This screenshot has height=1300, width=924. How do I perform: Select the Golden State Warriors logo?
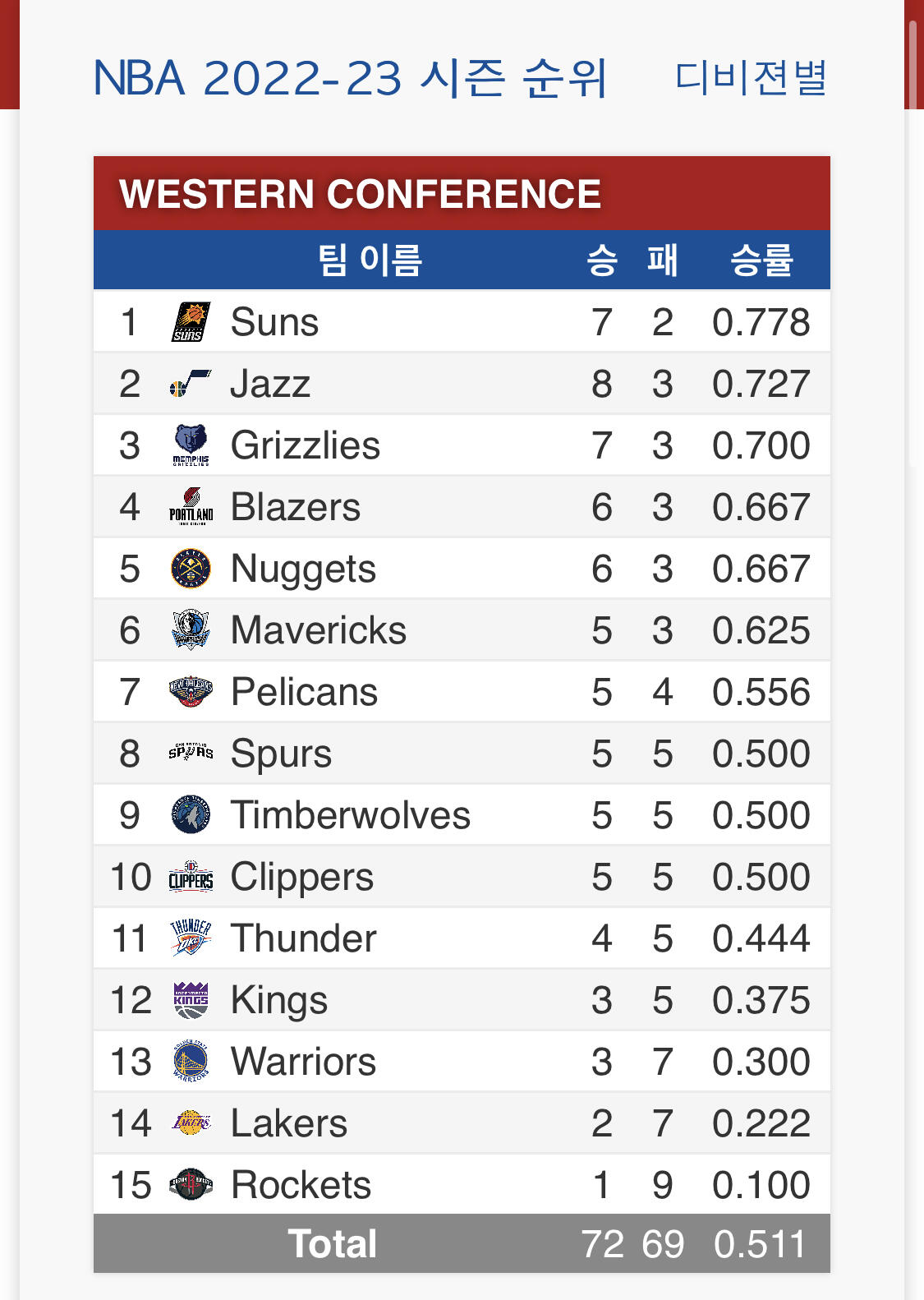click(191, 1062)
